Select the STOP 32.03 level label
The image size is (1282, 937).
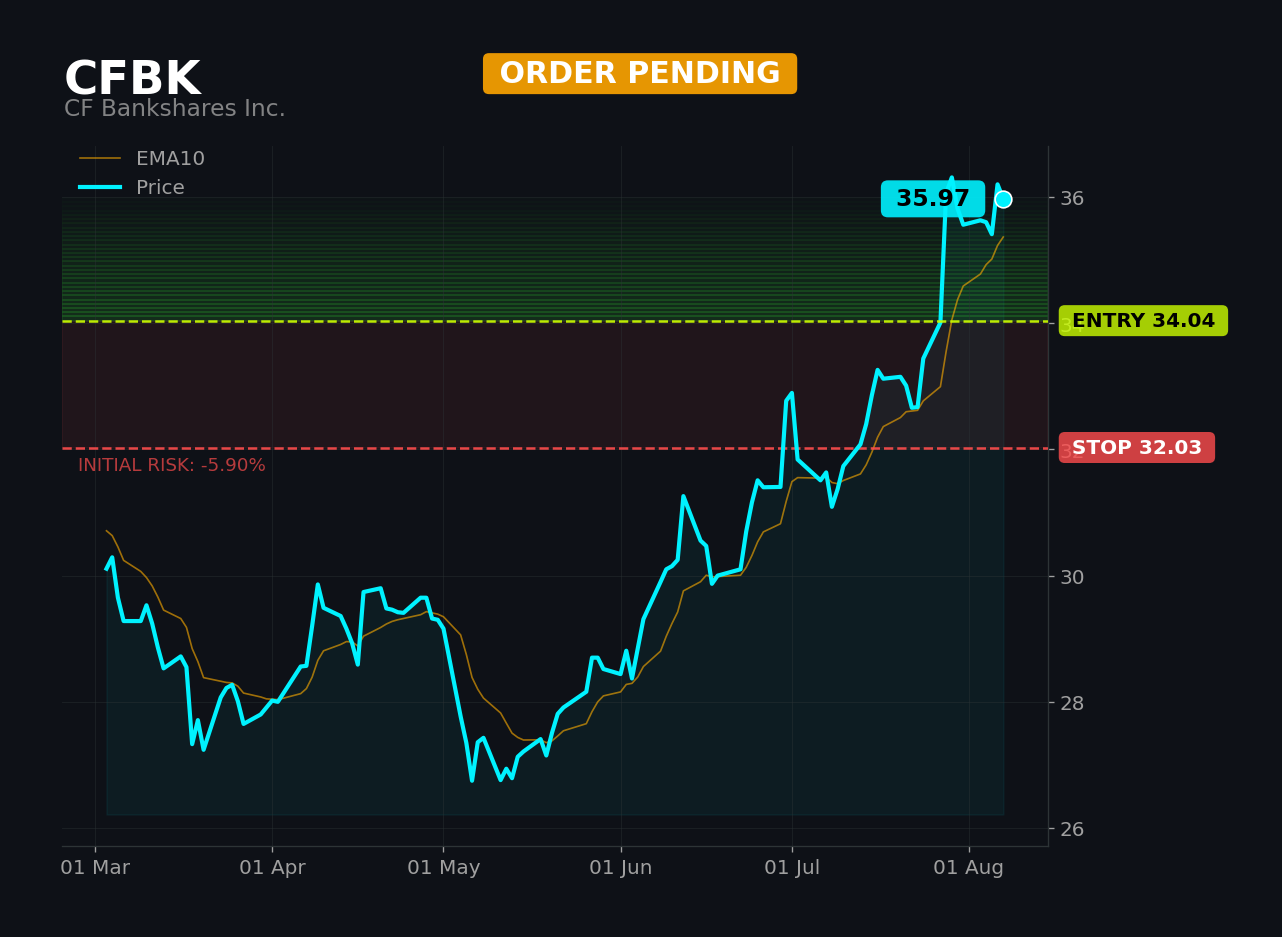[1137, 448]
